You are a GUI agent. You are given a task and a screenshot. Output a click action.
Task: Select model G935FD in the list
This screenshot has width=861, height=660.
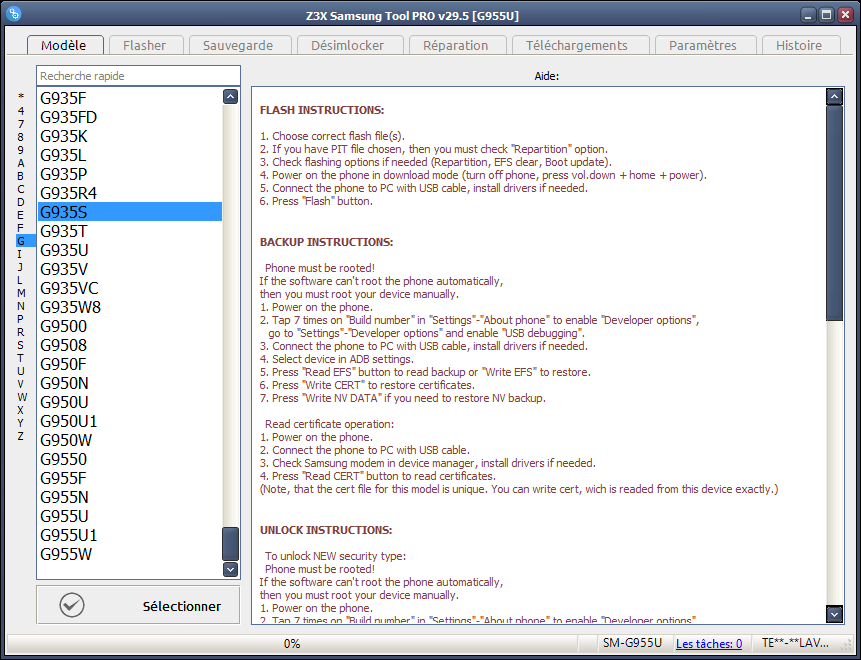click(130, 118)
